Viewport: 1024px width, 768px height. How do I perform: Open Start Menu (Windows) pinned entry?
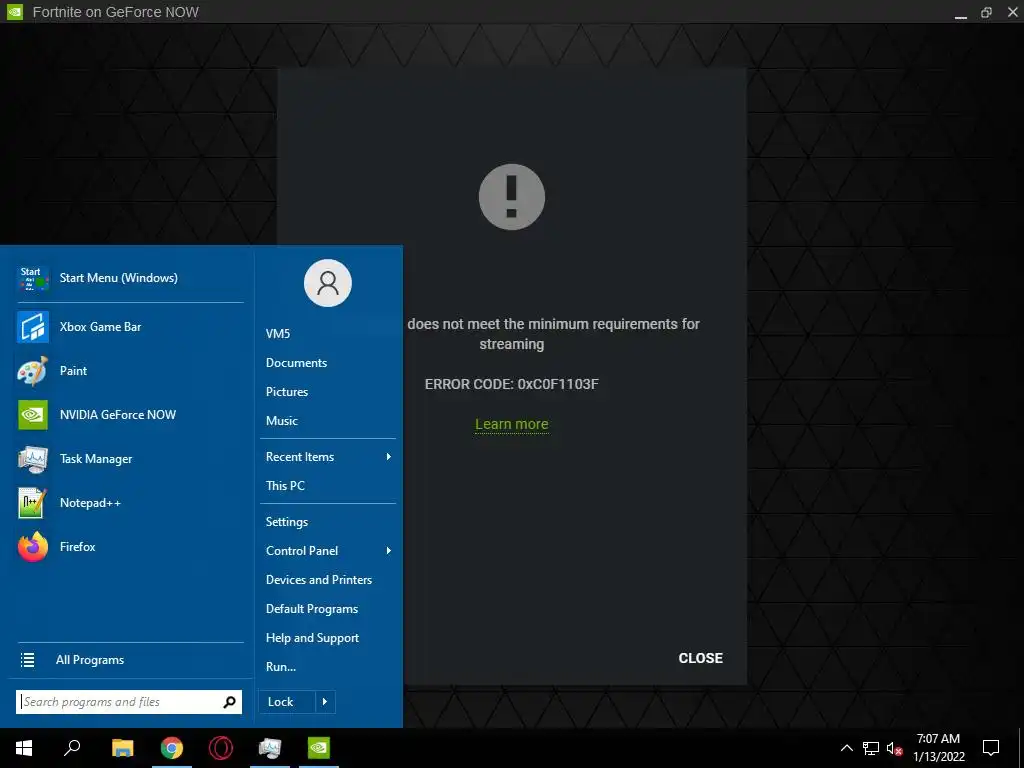(130, 278)
